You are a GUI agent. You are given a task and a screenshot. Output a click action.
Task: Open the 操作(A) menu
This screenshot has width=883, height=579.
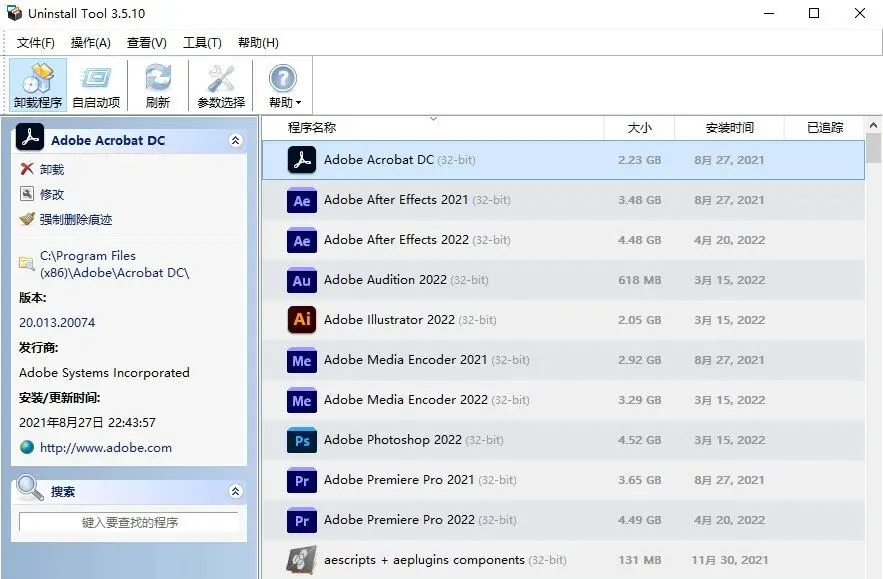coord(91,43)
